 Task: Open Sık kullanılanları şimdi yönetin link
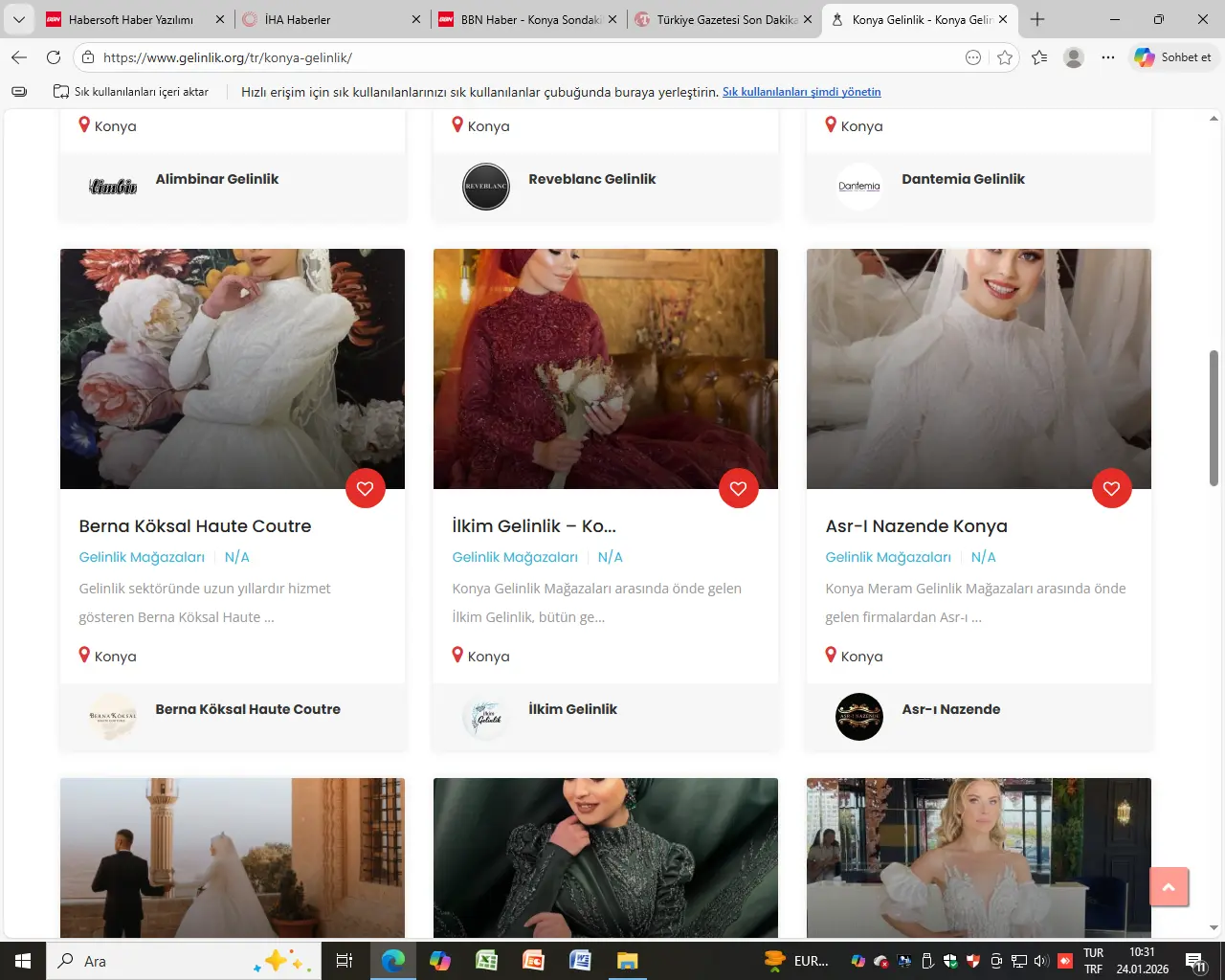[x=801, y=92]
